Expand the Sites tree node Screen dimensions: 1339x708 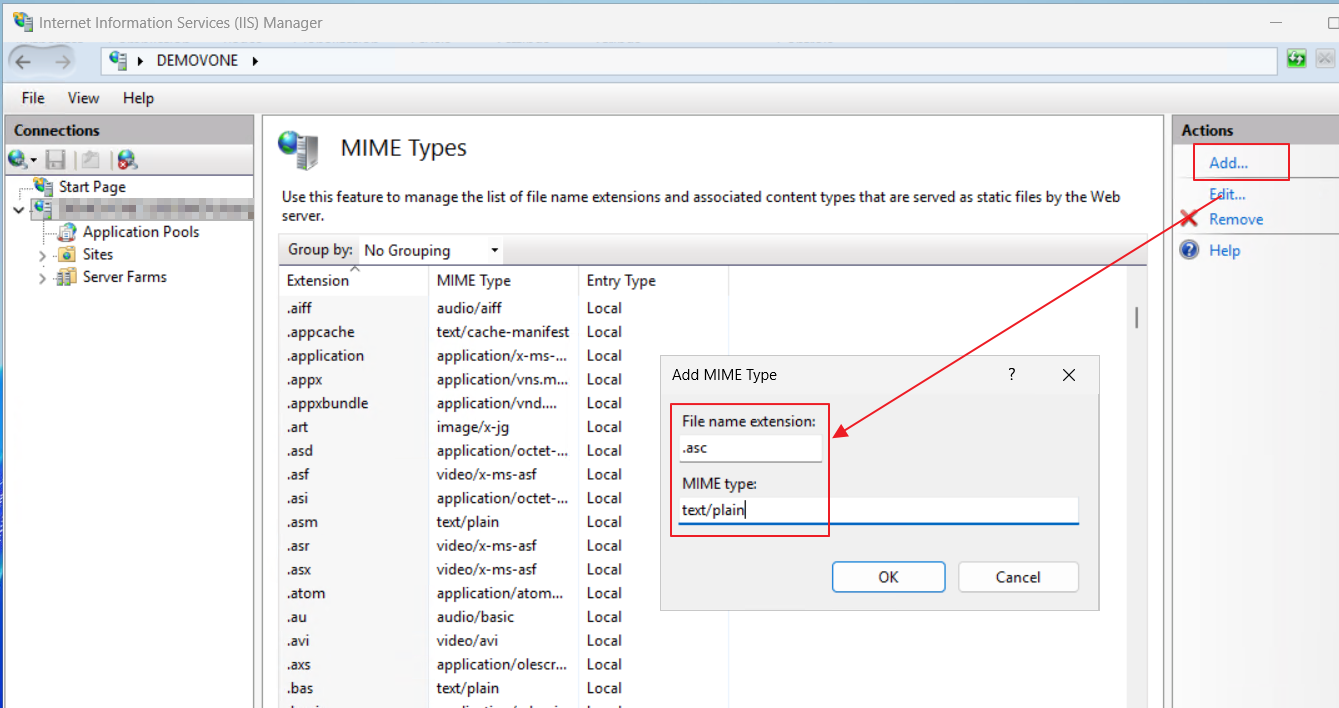pyautogui.click(x=42, y=255)
